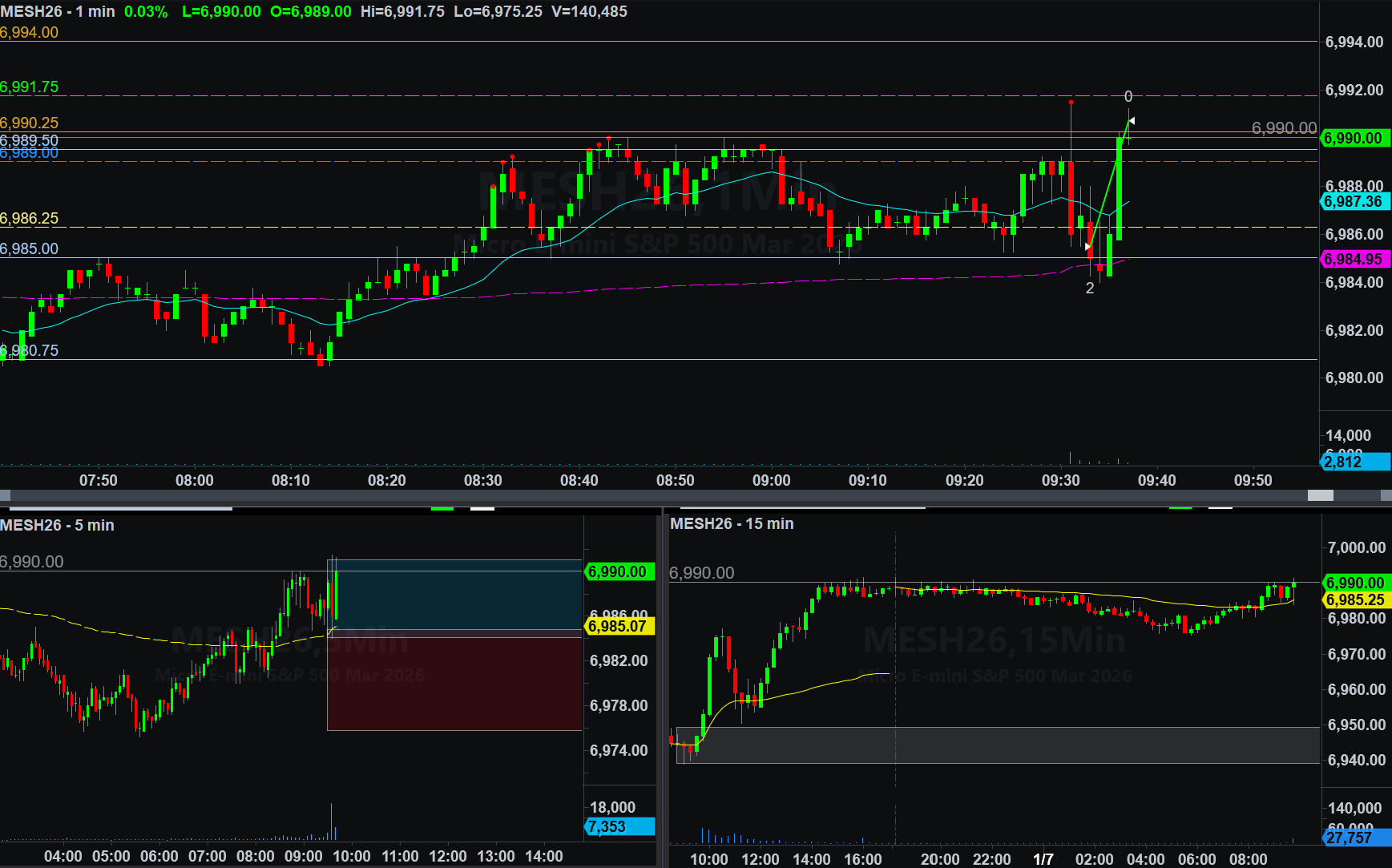
Task: Click the cyan 6,987.36 moving average price tag
Action: pos(1354,202)
